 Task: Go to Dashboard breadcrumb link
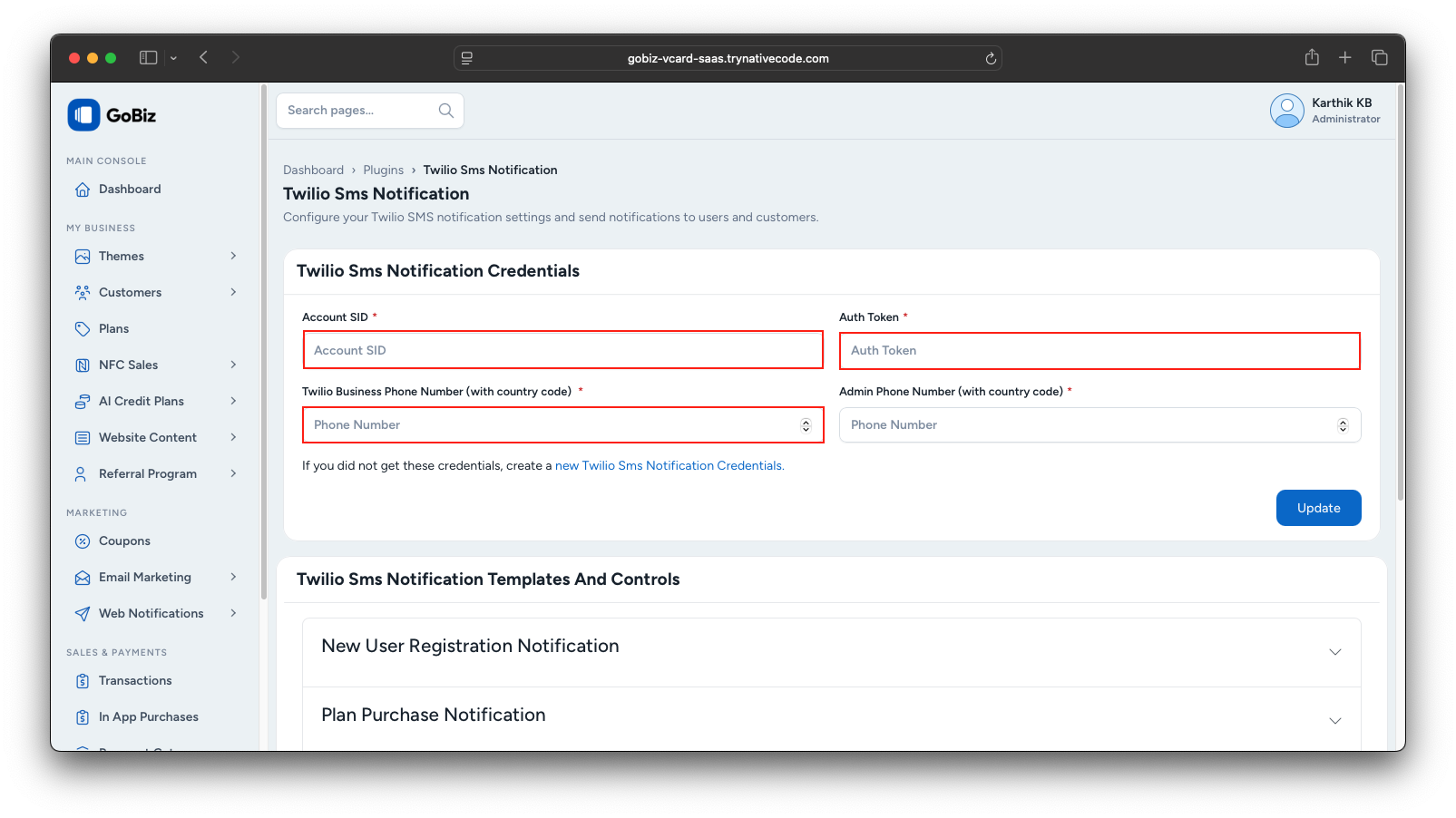pos(313,170)
